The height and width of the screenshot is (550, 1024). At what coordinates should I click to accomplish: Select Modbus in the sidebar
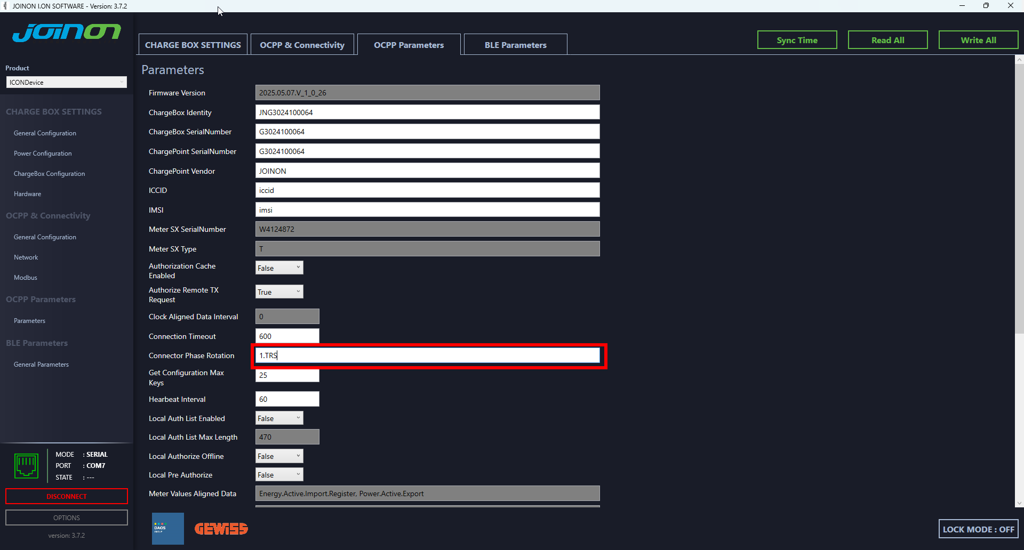click(26, 277)
